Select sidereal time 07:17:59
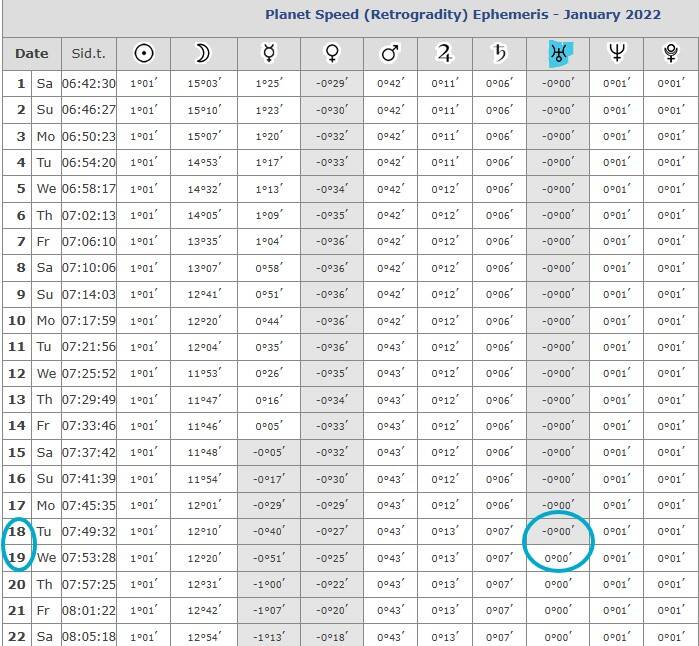Screen dimensions: 699x646 click(x=89, y=321)
